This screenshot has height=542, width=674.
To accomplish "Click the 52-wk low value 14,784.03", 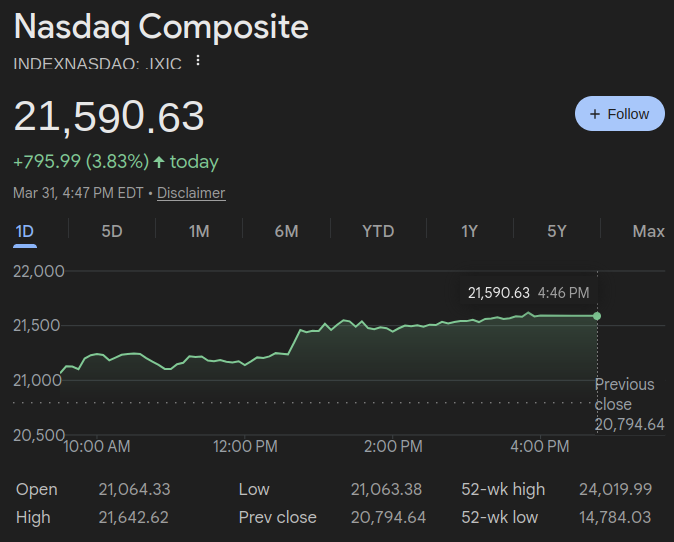I will 615,517.
